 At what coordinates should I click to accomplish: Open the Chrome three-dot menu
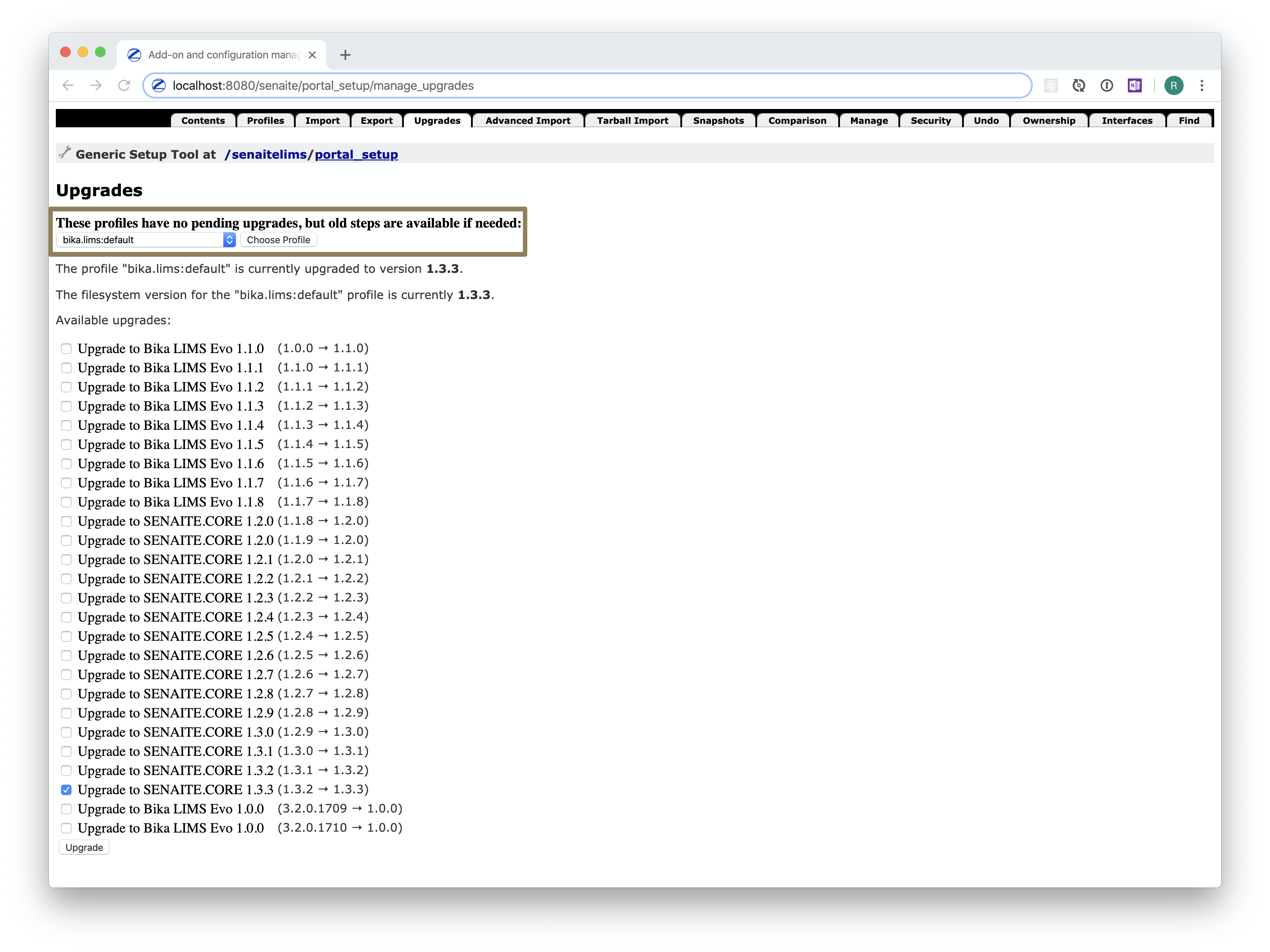pyautogui.click(x=1202, y=85)
